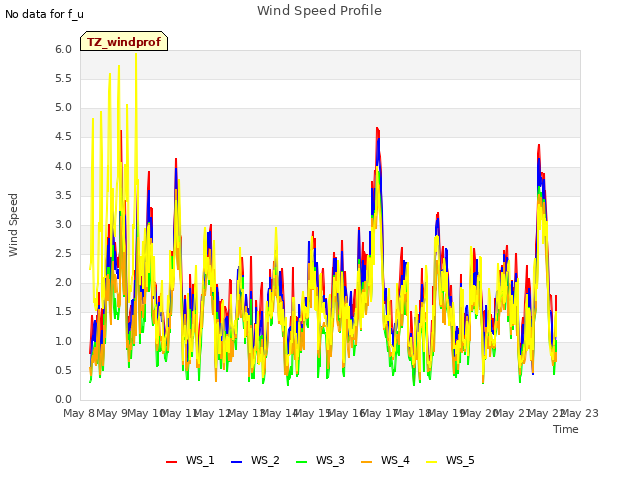Click the 2.5 y-axis tick label
The image size is (640, 480).
pos(63,254)
